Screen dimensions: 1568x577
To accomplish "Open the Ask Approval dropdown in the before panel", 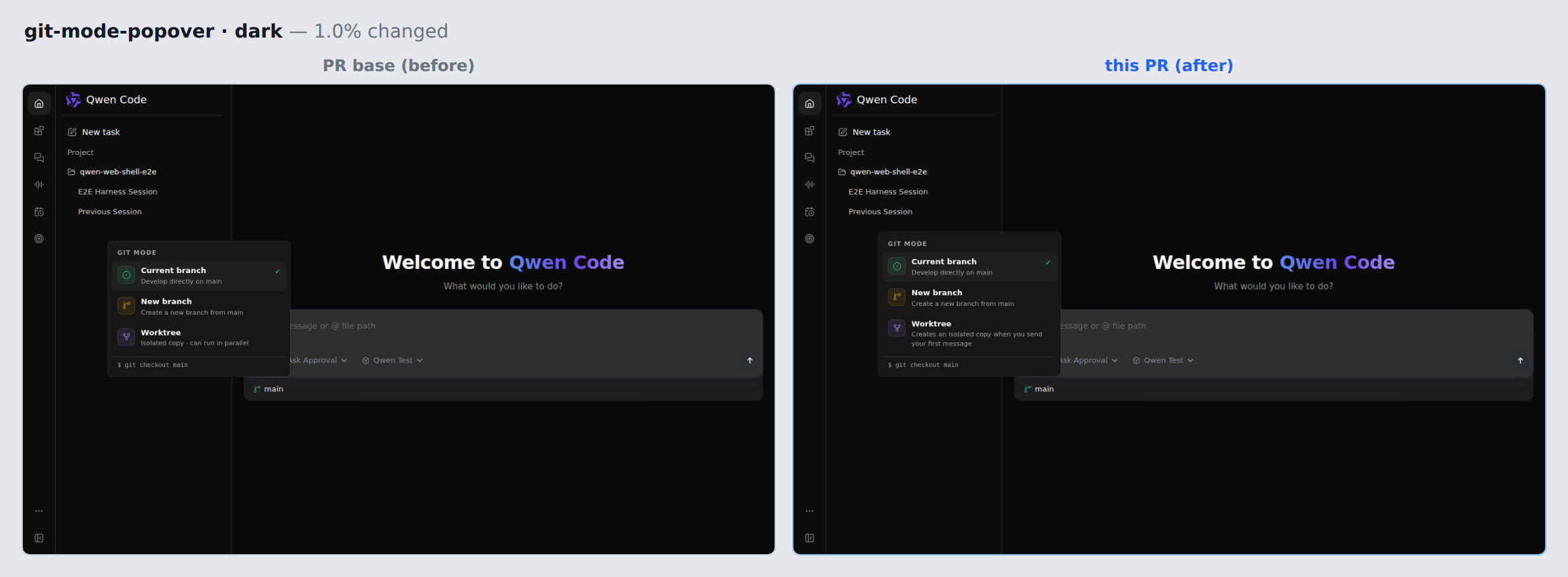I will click(x=319, y=360).
